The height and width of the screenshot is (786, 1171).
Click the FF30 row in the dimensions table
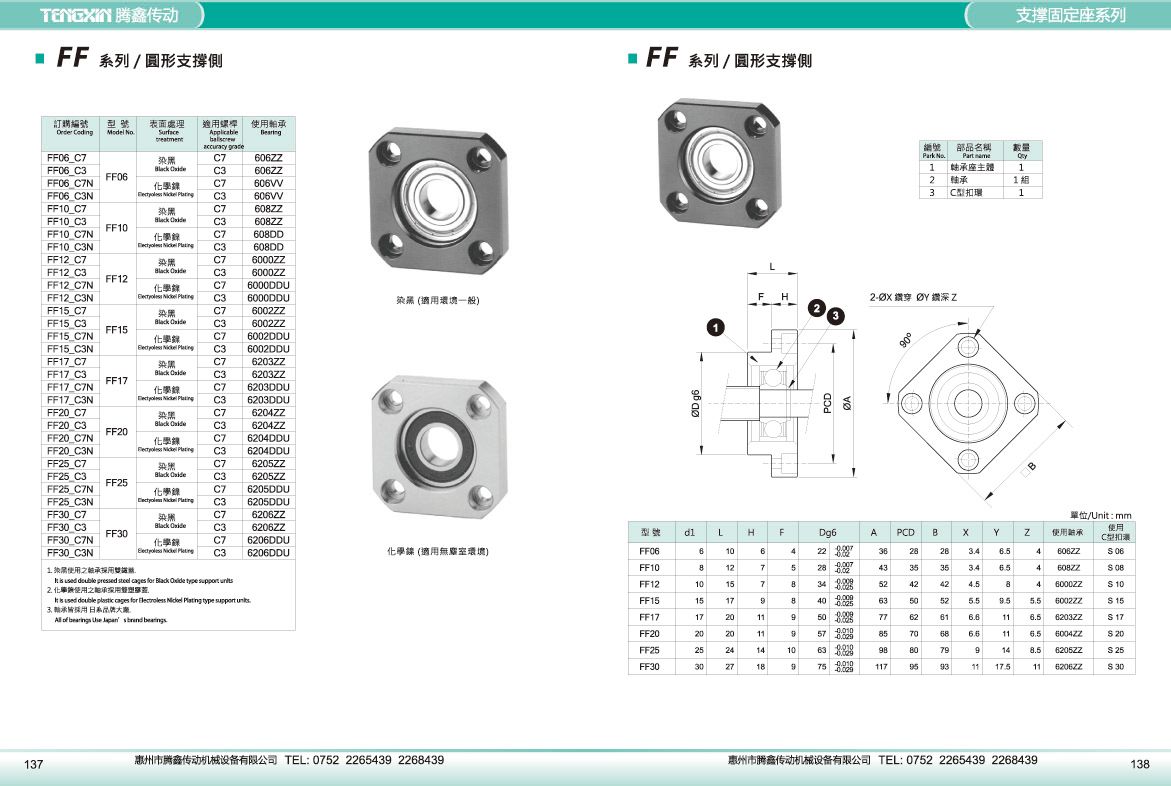[x=650, y=667]
